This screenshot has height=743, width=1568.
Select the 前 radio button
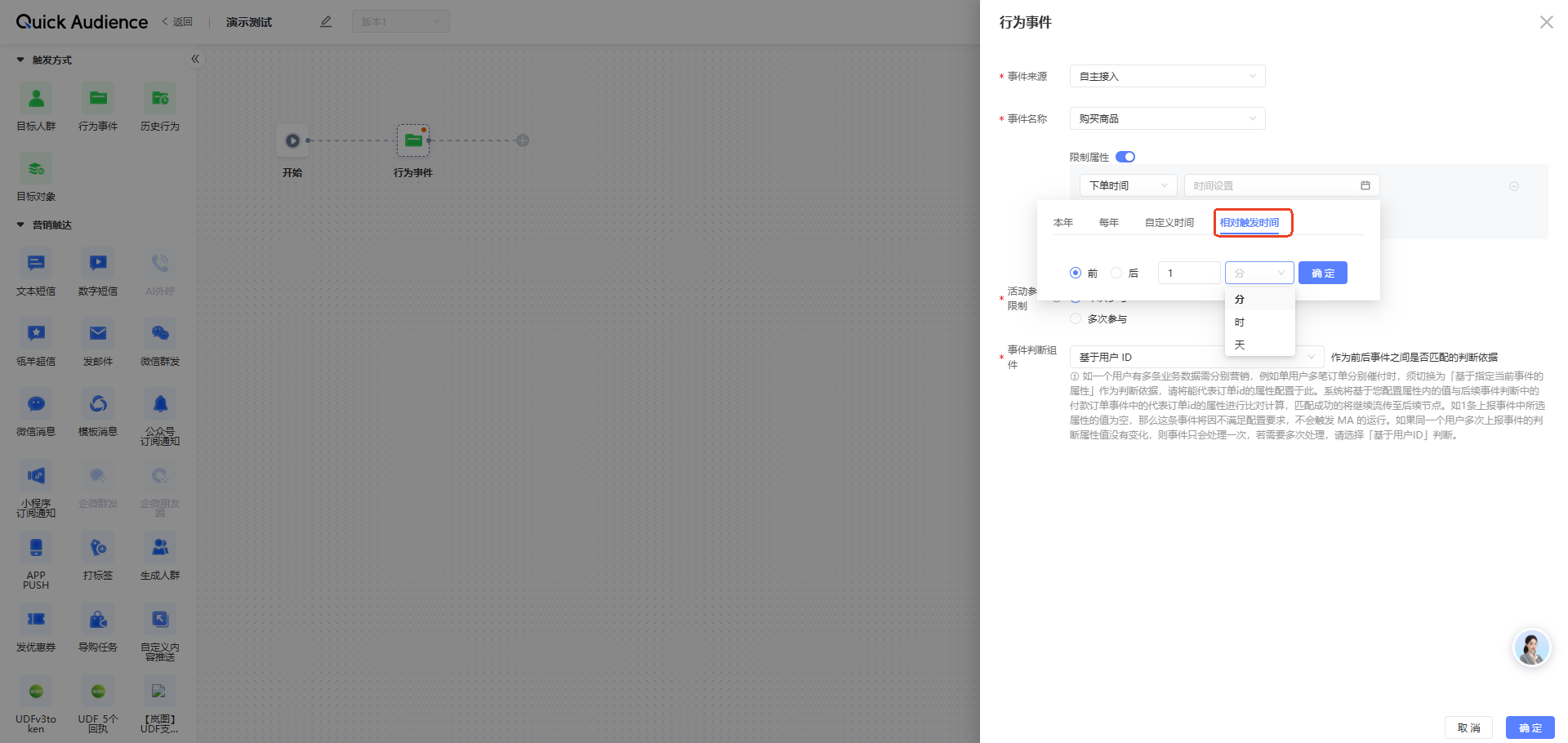click(1076, 273)
